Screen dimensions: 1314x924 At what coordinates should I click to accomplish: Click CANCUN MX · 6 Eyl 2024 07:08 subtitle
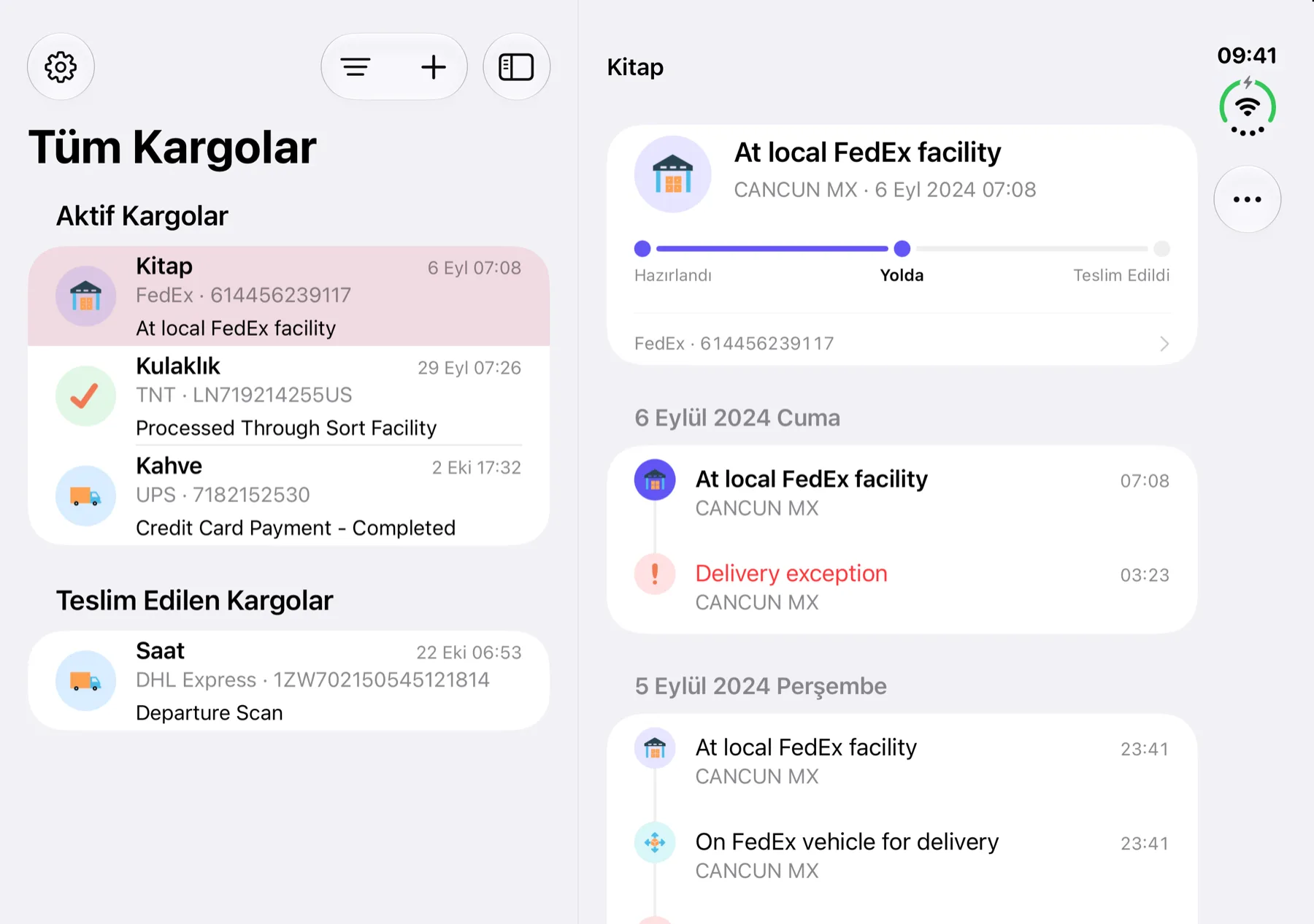point(885,190)
